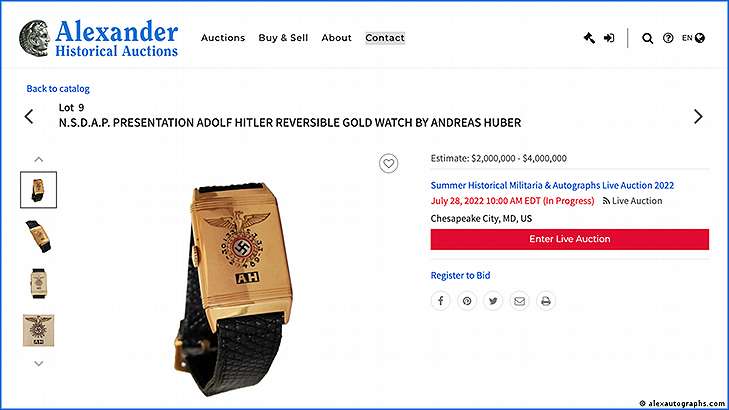
Task: Open the search magnifier icon
Action: point(647,38)
